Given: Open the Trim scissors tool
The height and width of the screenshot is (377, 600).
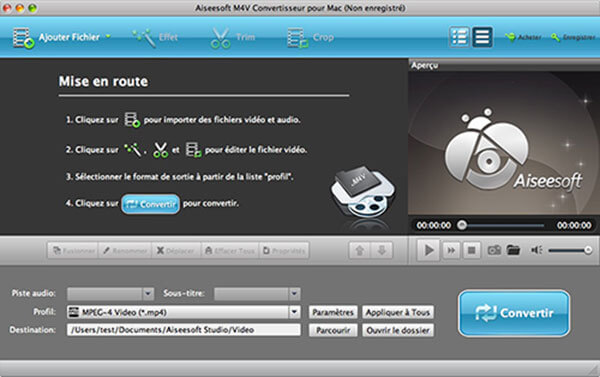Looking at the screenshot, I should click(x=232, y=38).
